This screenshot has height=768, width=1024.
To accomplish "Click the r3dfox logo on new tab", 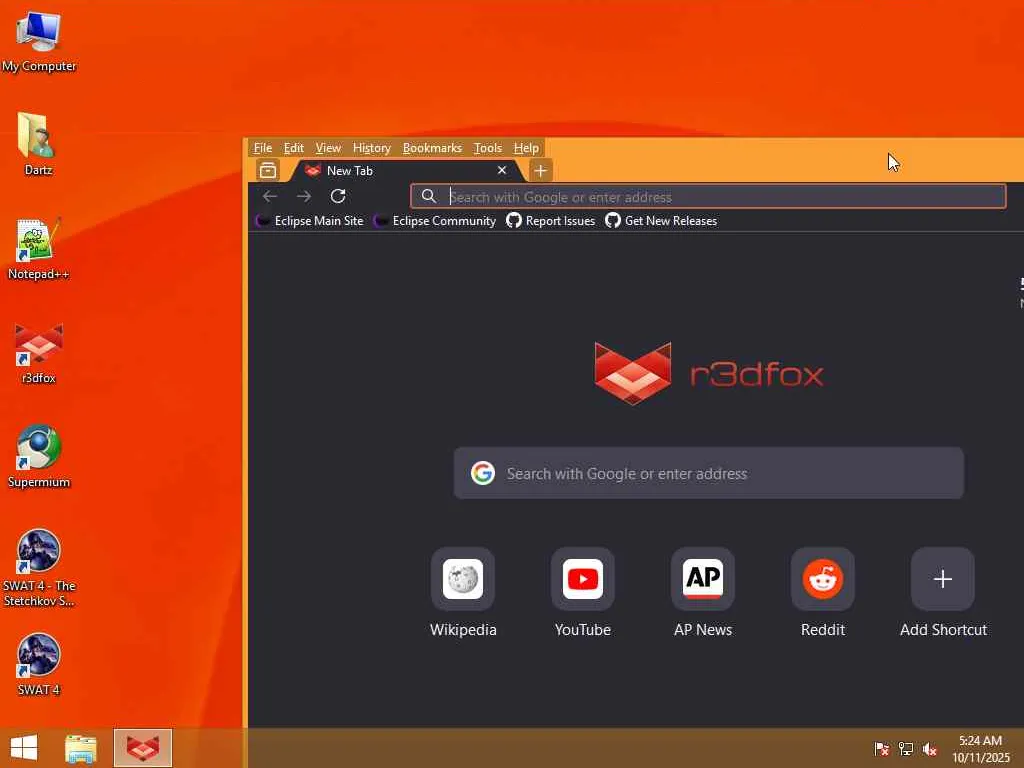I will click(x=709, y=374).
